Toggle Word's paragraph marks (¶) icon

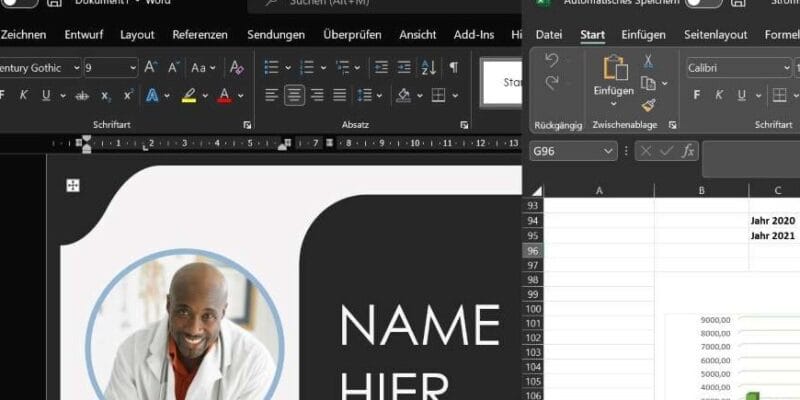pyautogui.click(x=453, y=67)
